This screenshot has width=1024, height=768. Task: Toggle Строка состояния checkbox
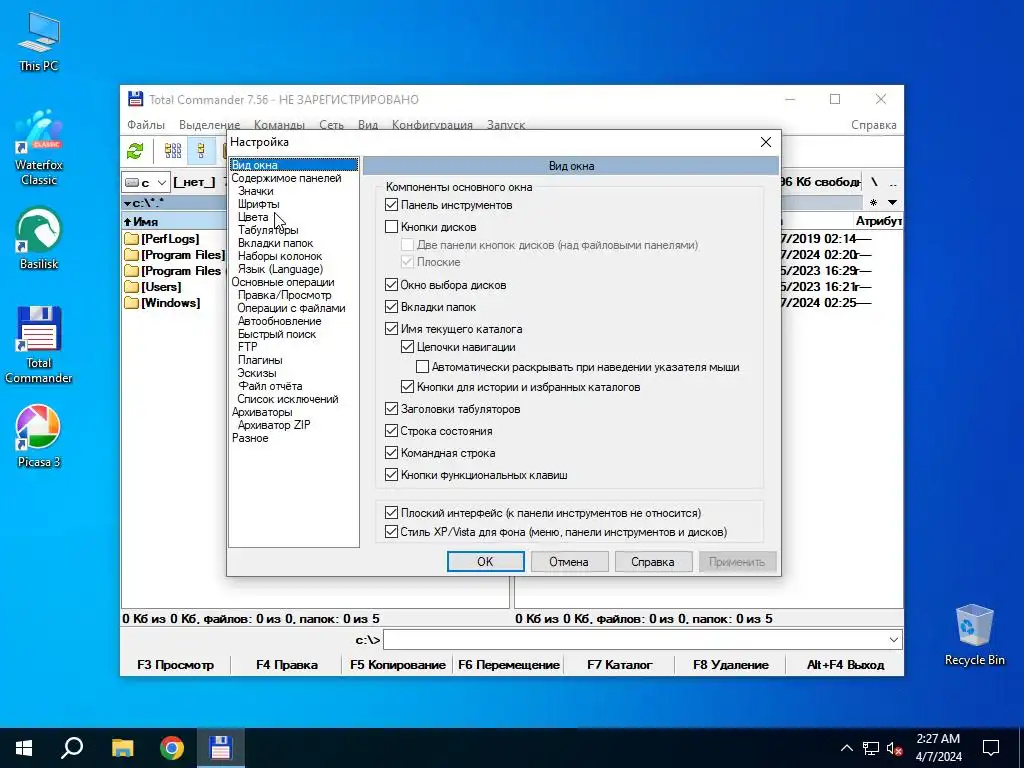(391, 431)
